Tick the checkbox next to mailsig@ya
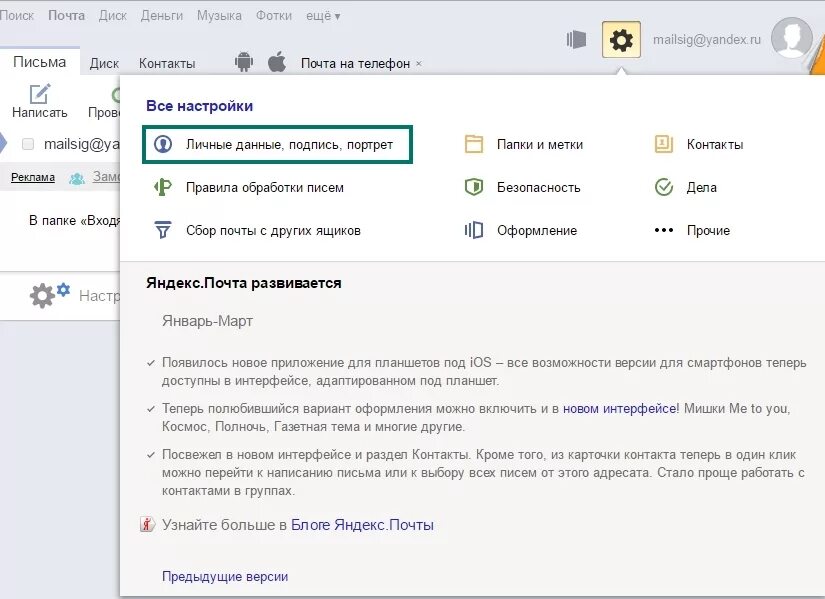 click(x=28, y=144)
